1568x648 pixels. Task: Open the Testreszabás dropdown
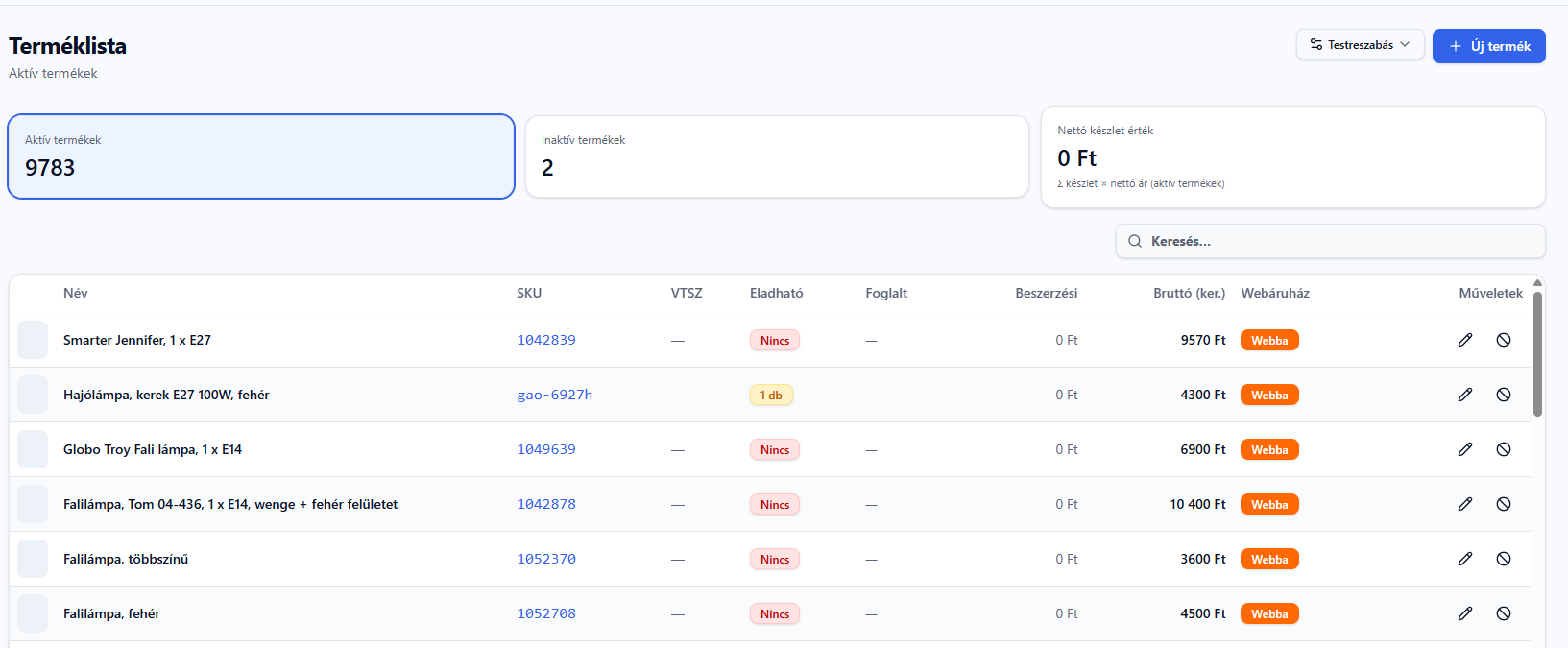1360,45
